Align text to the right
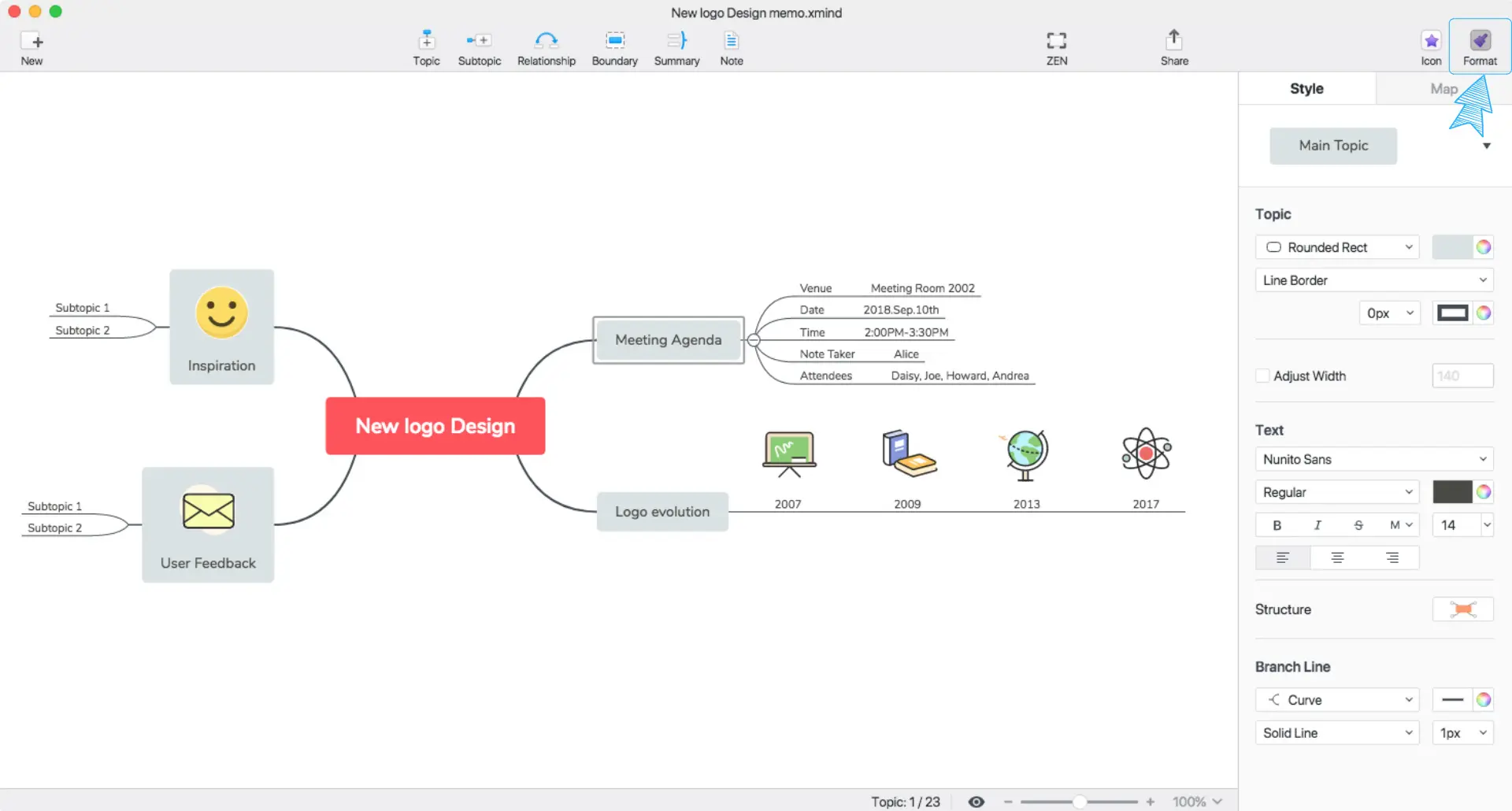This screenshot has width=1512, height=811. pyautogui.click(x=1392, y=557)
